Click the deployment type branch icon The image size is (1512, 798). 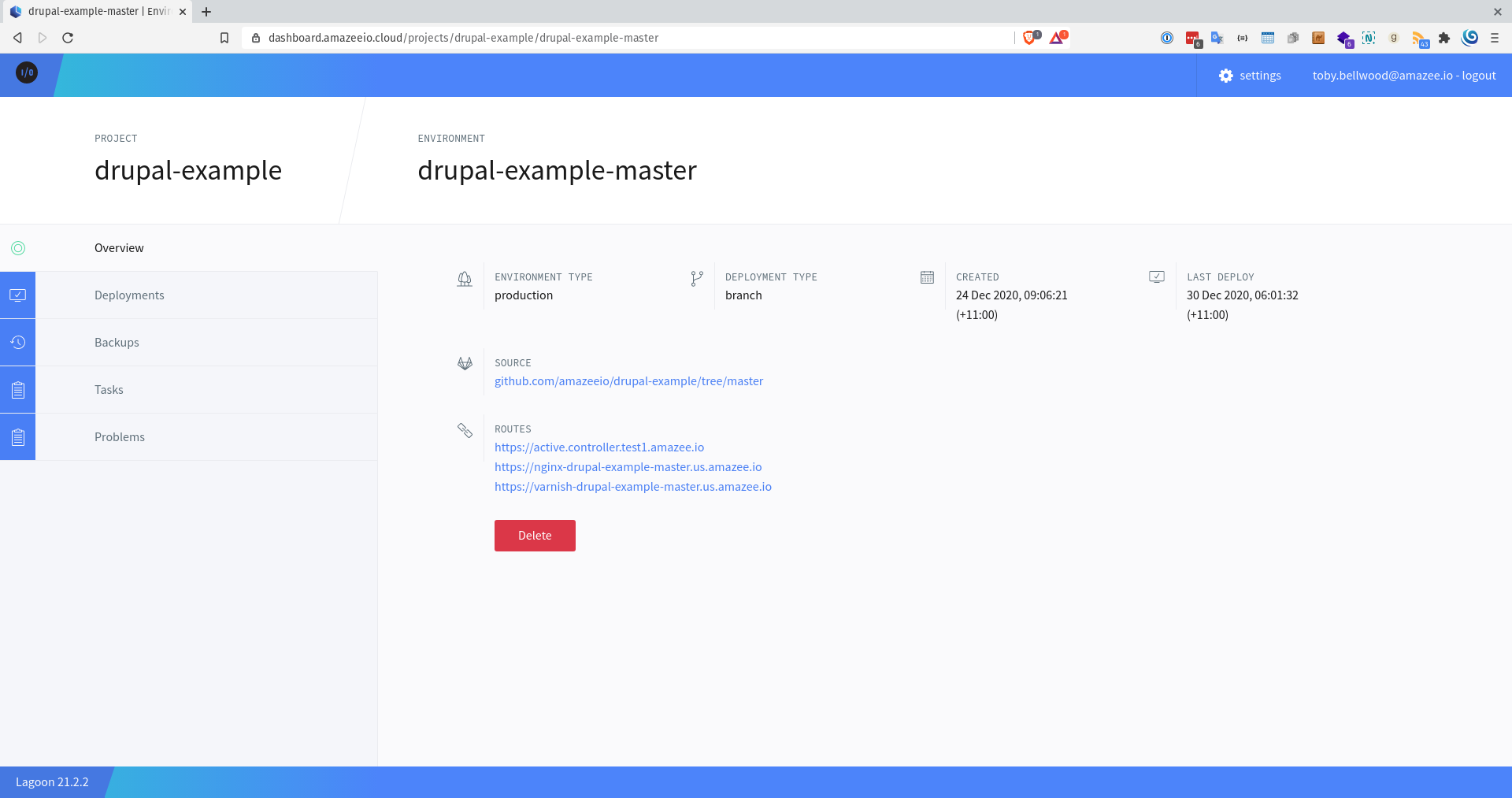click(697, 279)
